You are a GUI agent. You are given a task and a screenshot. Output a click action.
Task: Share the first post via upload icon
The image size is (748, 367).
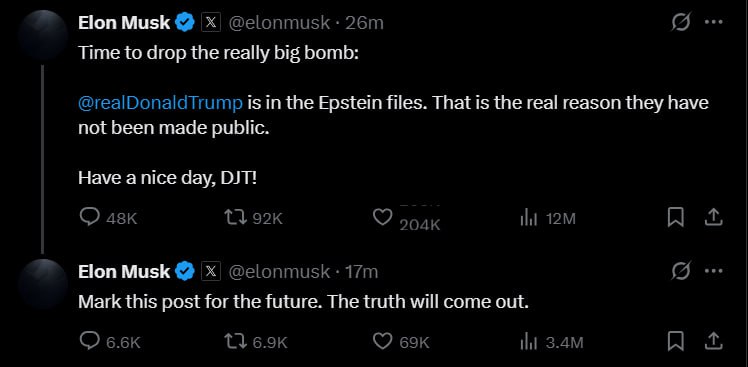tap(713, 218)
